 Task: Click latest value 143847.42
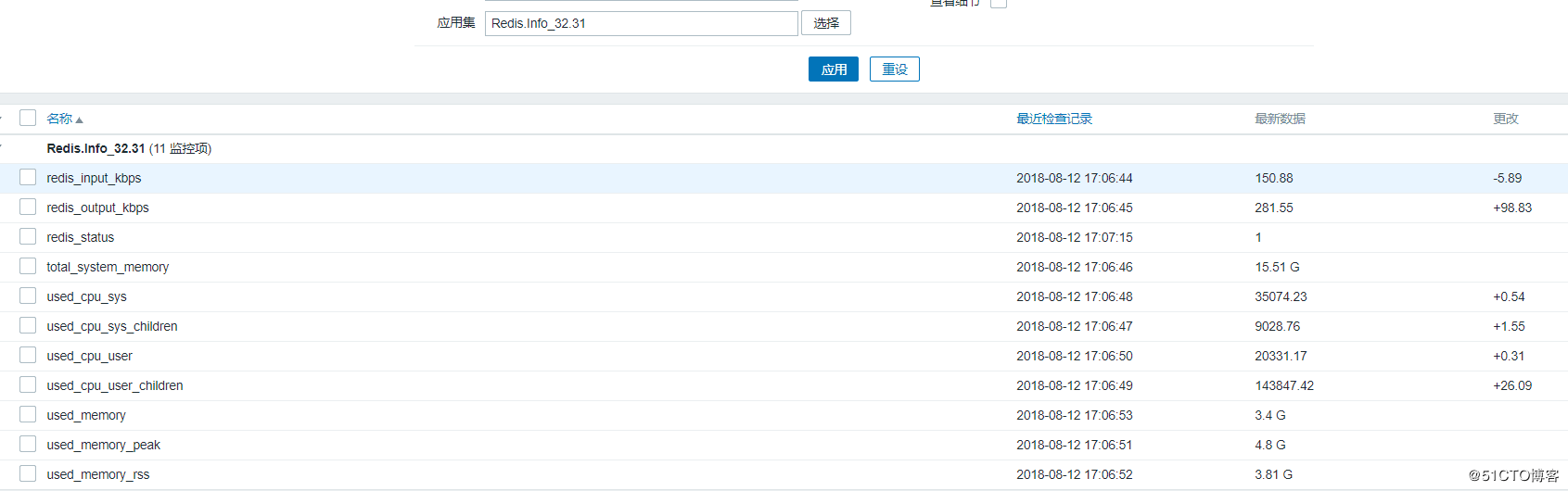point(1284,385)
